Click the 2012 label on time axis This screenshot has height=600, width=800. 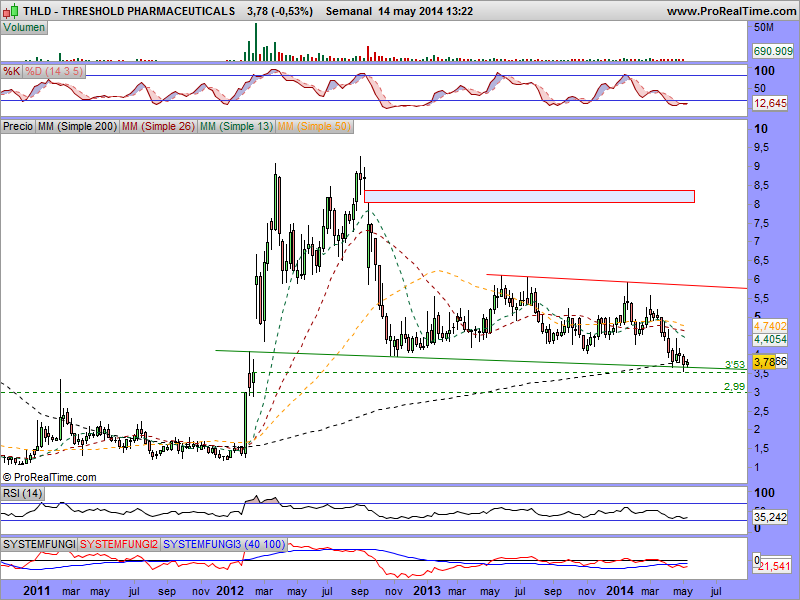pos(230,591)
